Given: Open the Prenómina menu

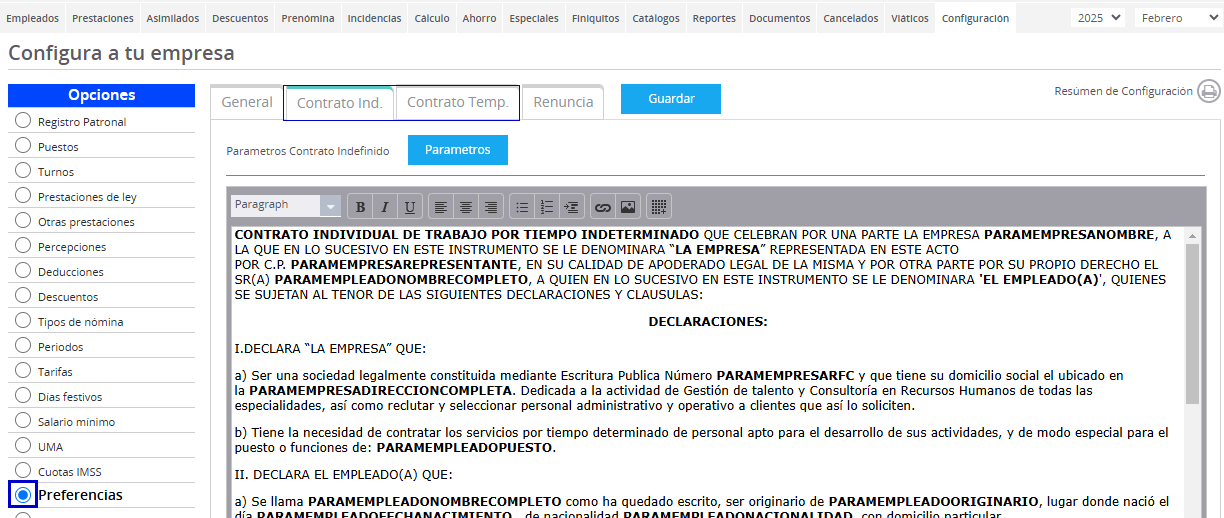Looking at the screenshot, I should click(x=308, y=18).
